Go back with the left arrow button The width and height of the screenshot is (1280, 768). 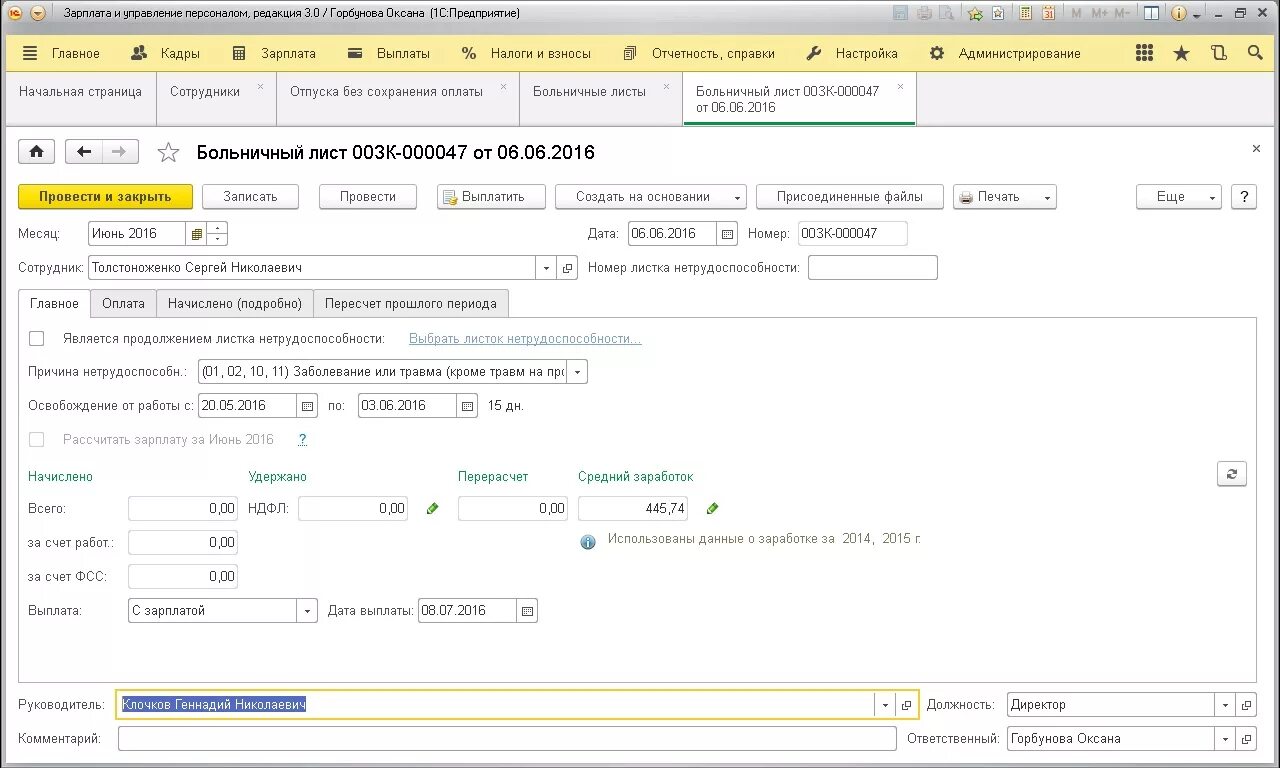click(84, 152)
